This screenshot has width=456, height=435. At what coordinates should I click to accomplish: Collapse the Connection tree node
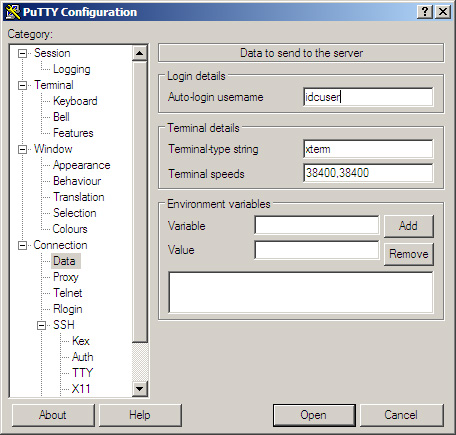(x=22, y=245)
